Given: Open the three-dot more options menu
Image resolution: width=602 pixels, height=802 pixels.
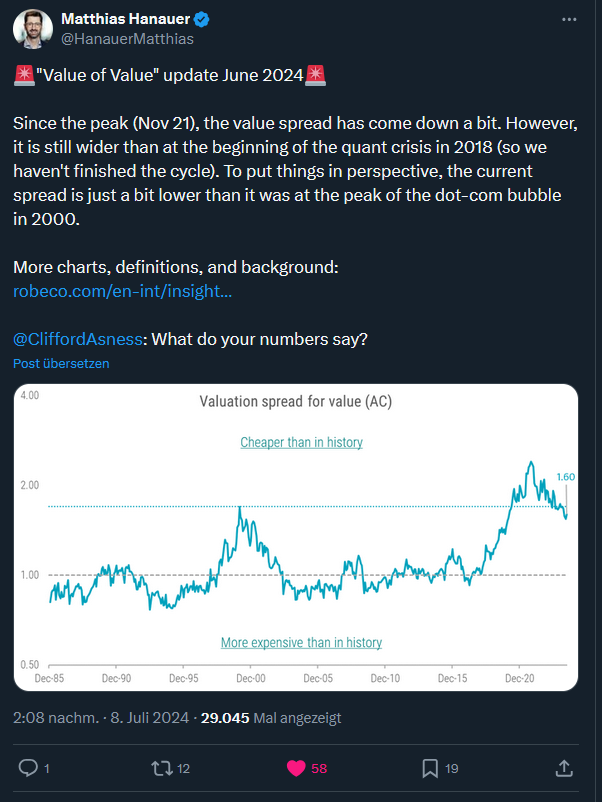Looking at the screenshot, I should pos(569,19).
